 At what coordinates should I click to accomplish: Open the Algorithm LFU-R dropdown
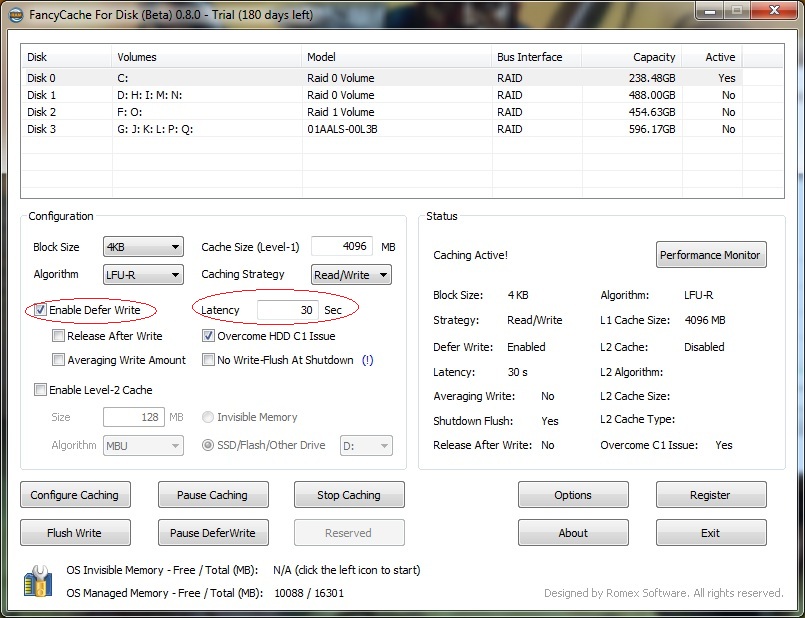143,275
